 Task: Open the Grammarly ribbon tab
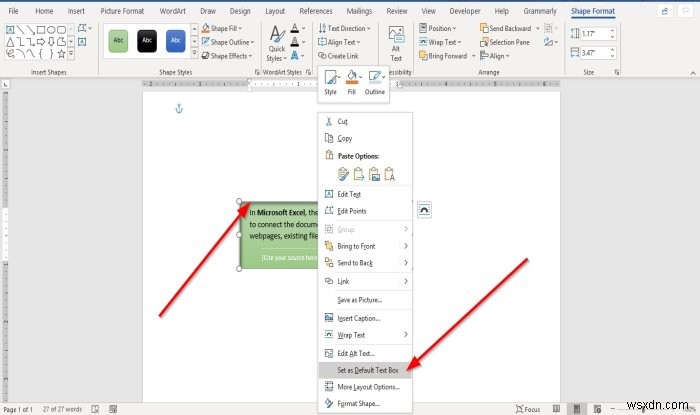coord(540,11)
